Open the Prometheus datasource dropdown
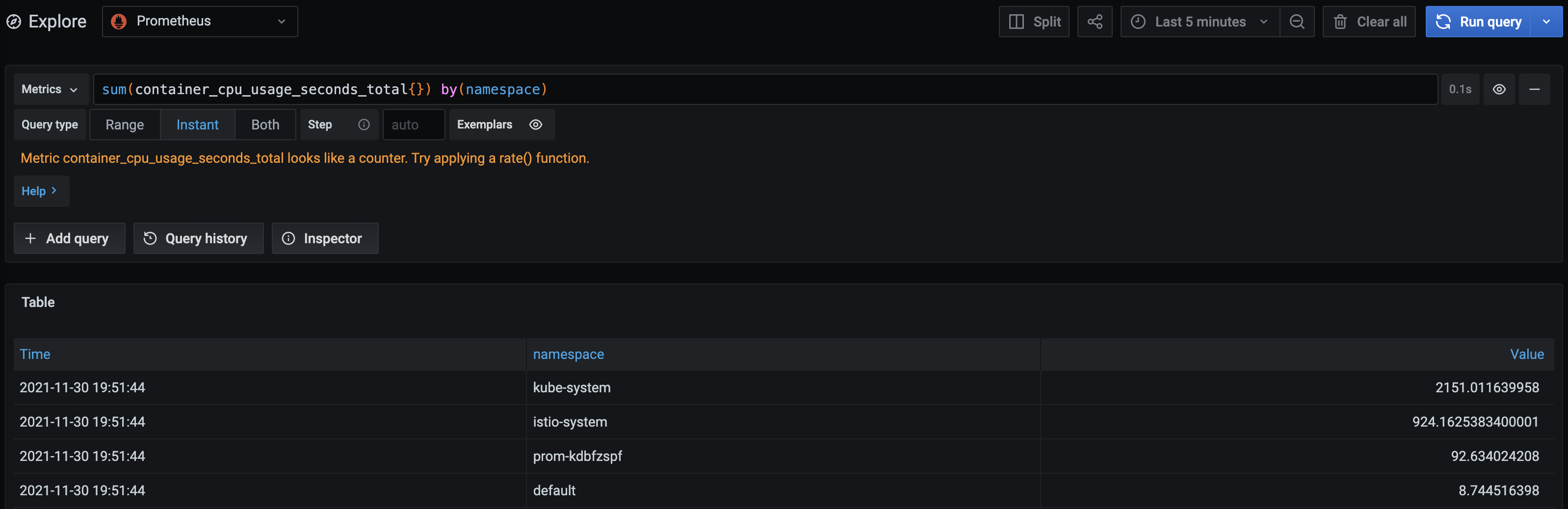The width and height of the screenshot is (1568, 509). click(200, 22)
